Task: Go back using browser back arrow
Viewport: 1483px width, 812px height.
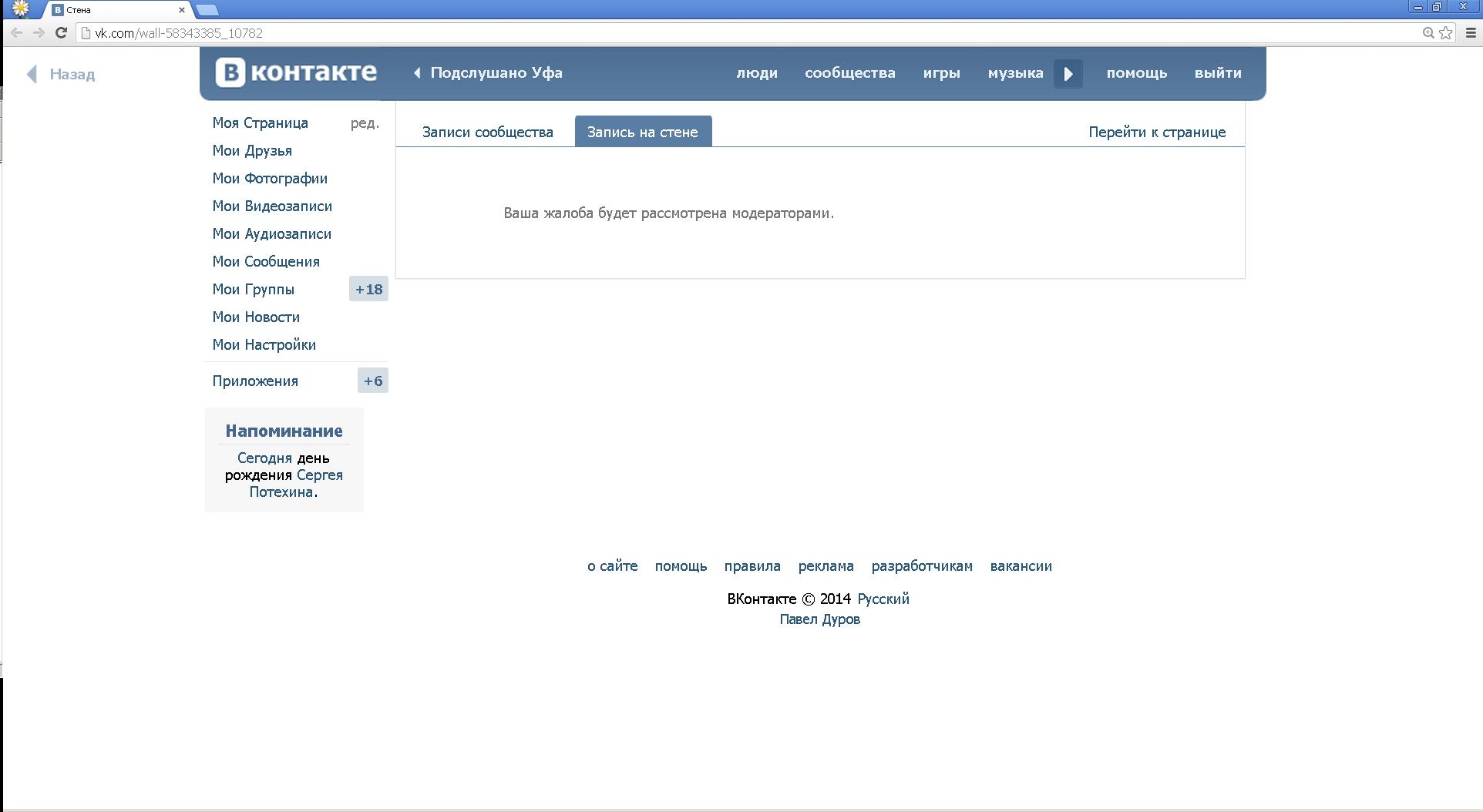Action: (x=17, y=33)
